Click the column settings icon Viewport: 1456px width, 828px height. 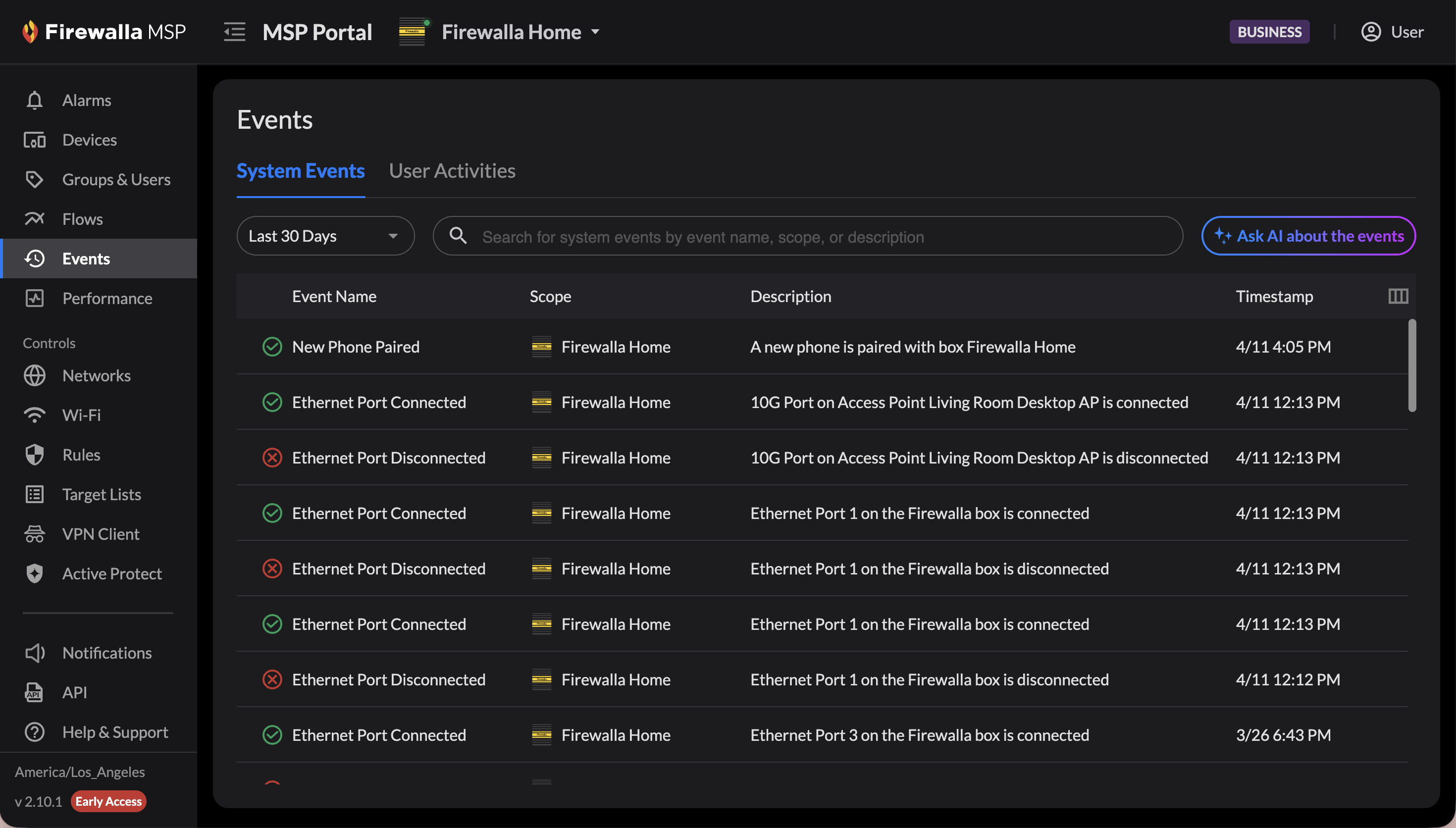pyautogui.click(x=1398, y=296)
